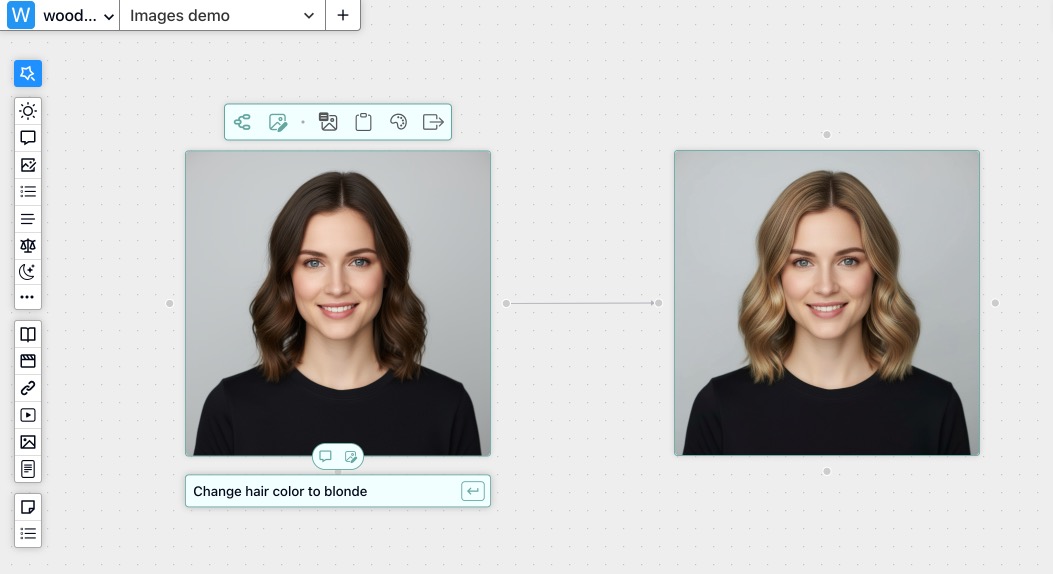Open the color palette icon above image

[x=398, y=122]
